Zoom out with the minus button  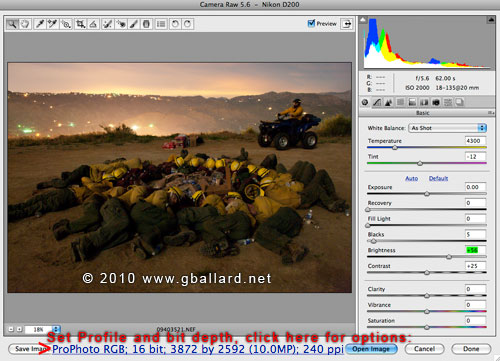pyautogui.click(x=11, y=329)
